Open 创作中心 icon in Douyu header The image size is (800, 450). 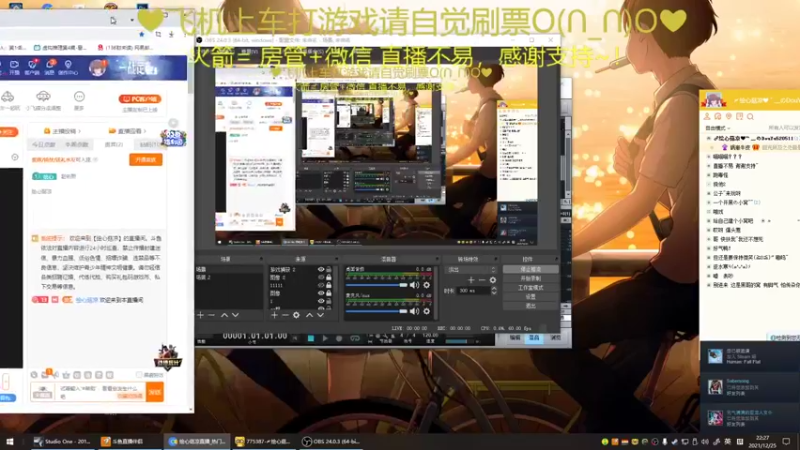(x=68, y=67)
